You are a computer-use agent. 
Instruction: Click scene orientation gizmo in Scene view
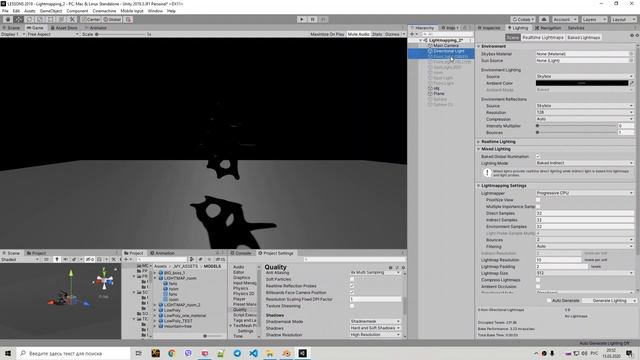tap(104, 280)
